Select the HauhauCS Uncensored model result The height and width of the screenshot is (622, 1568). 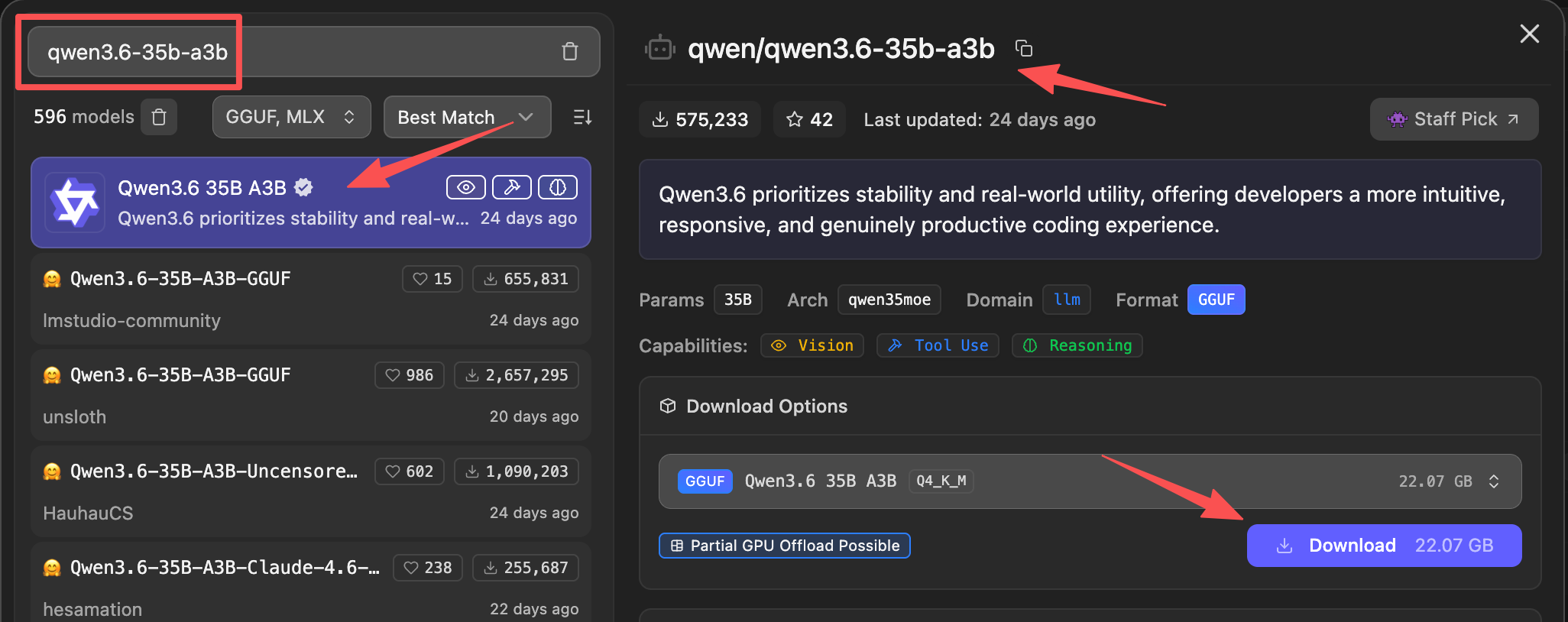tap(311, 492)
